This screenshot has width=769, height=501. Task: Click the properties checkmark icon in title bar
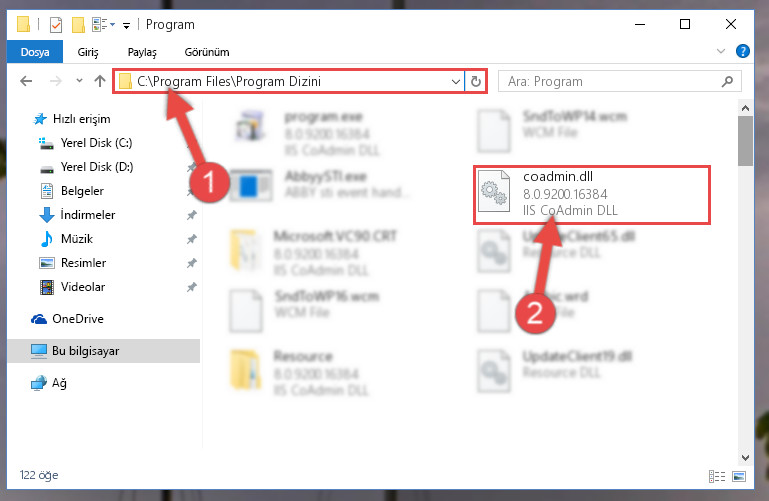[x=56, y=25]
